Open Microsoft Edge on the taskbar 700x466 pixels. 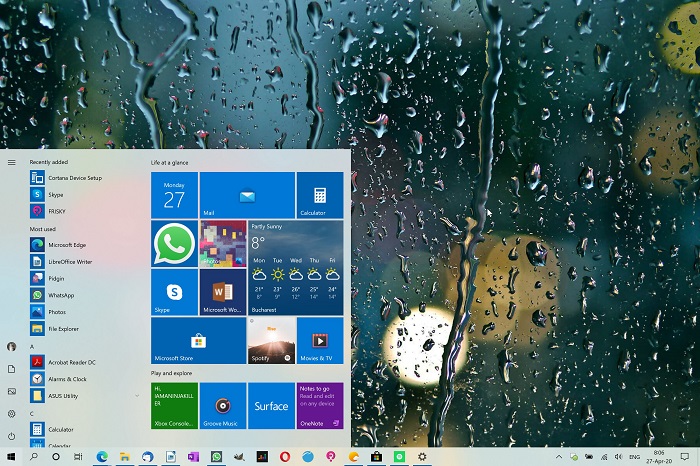click(102, 457)
